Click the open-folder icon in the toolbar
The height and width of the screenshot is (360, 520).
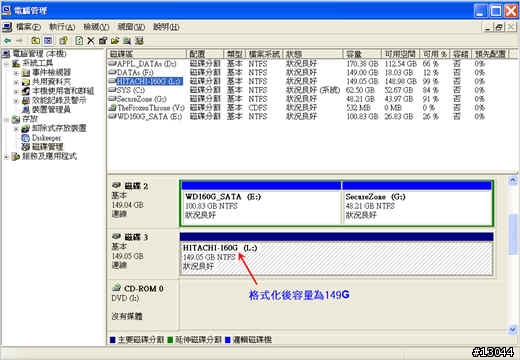pos(115,41)
